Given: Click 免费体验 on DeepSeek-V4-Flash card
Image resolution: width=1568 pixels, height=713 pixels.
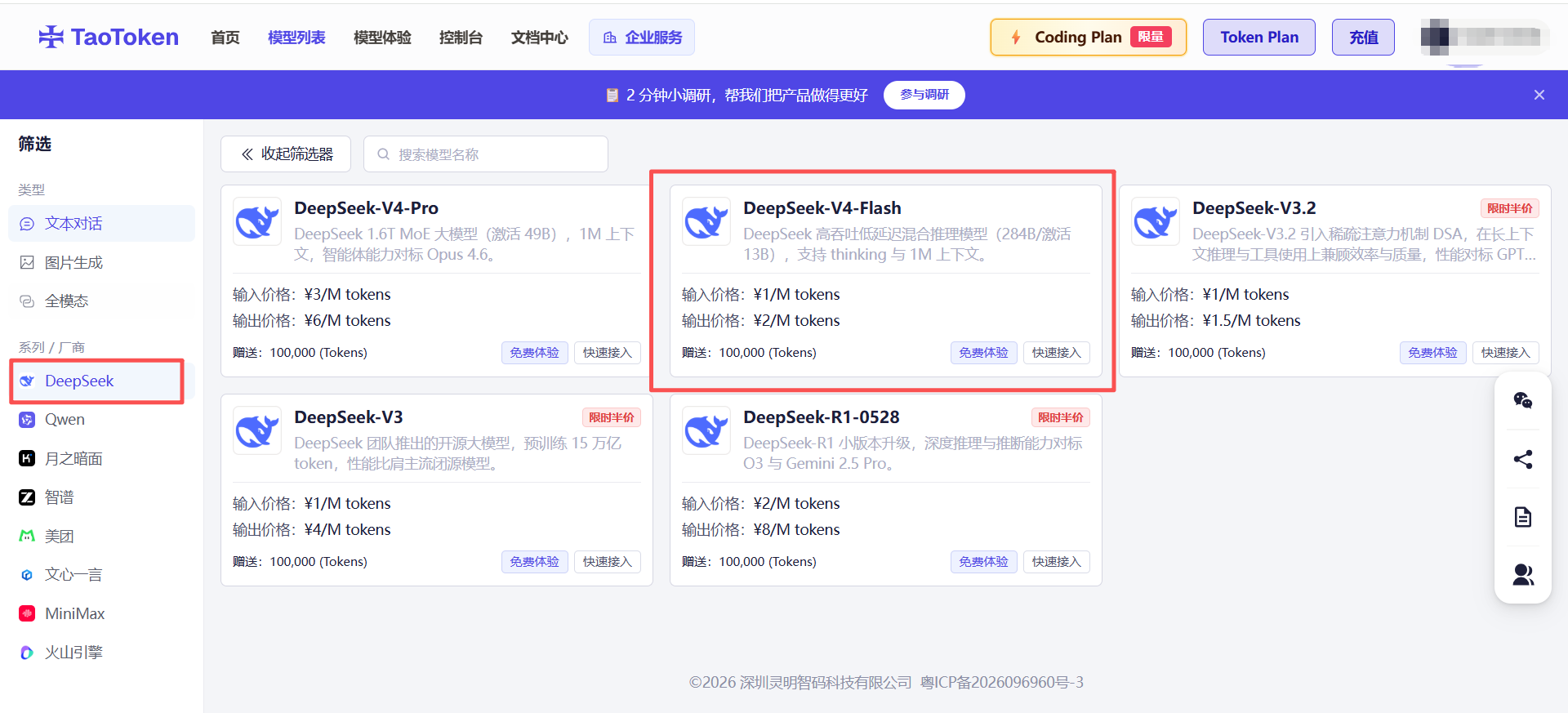Looking at the screenshot, I should click(984, 353).
